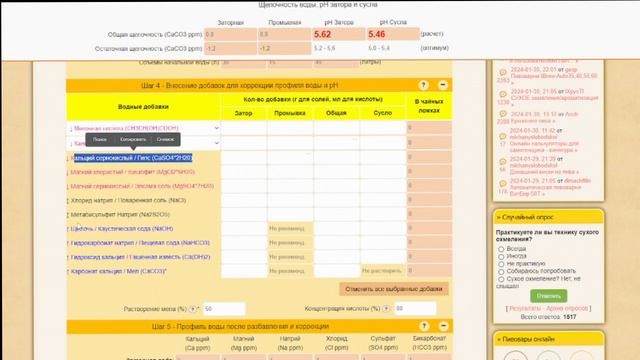Open help icon beside Концентрация кислоты (%)
Image resolution: width=640 pixels, height=360 pixels.
pos(386,309)
